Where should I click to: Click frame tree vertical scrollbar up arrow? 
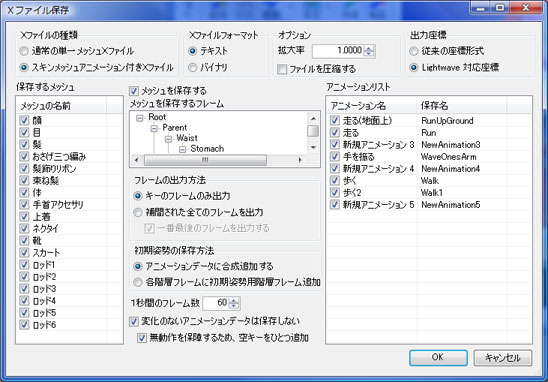[x=313, y=118]
